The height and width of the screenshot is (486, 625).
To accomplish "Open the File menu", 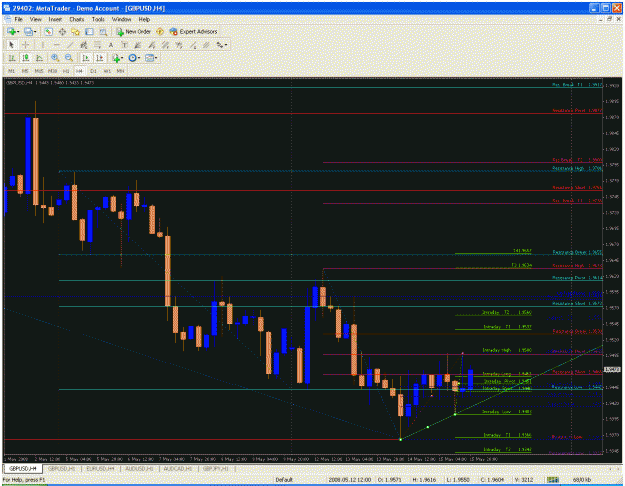I will click(x=18, y=19).
